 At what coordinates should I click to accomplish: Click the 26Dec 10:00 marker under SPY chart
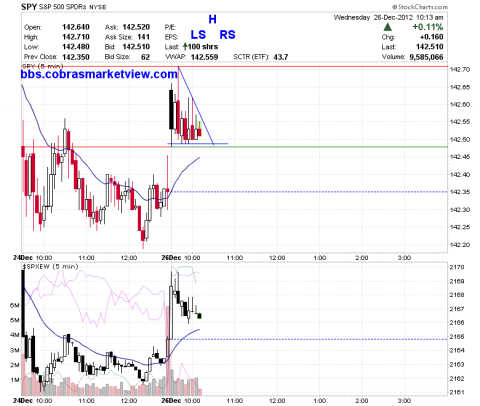tap(181, 258)
